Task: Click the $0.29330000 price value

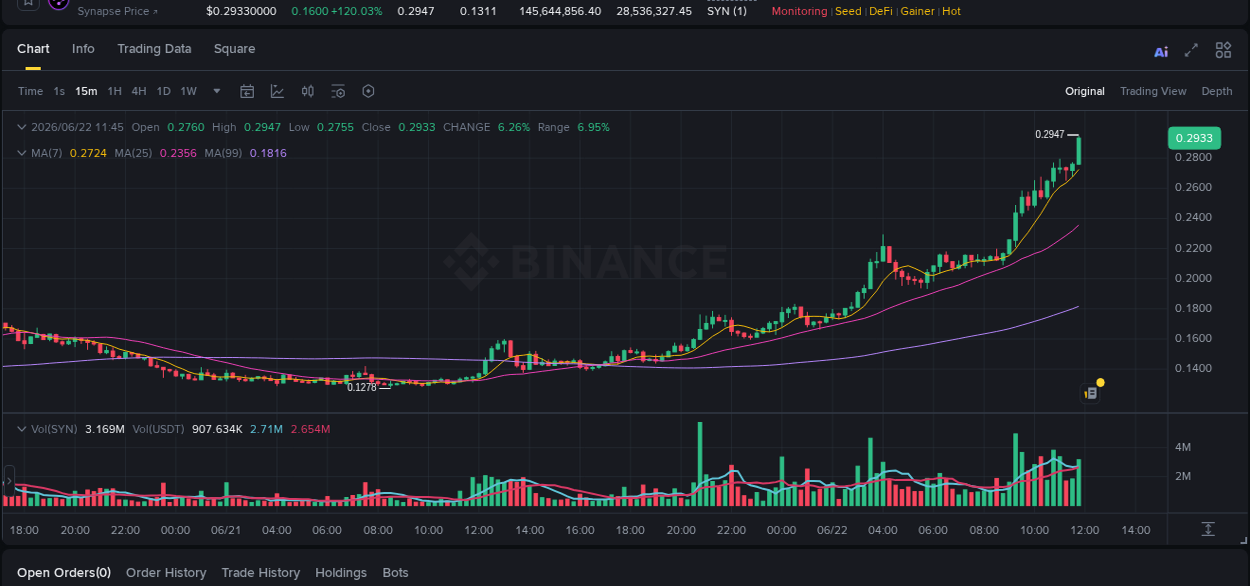Action: click(241, 11)
